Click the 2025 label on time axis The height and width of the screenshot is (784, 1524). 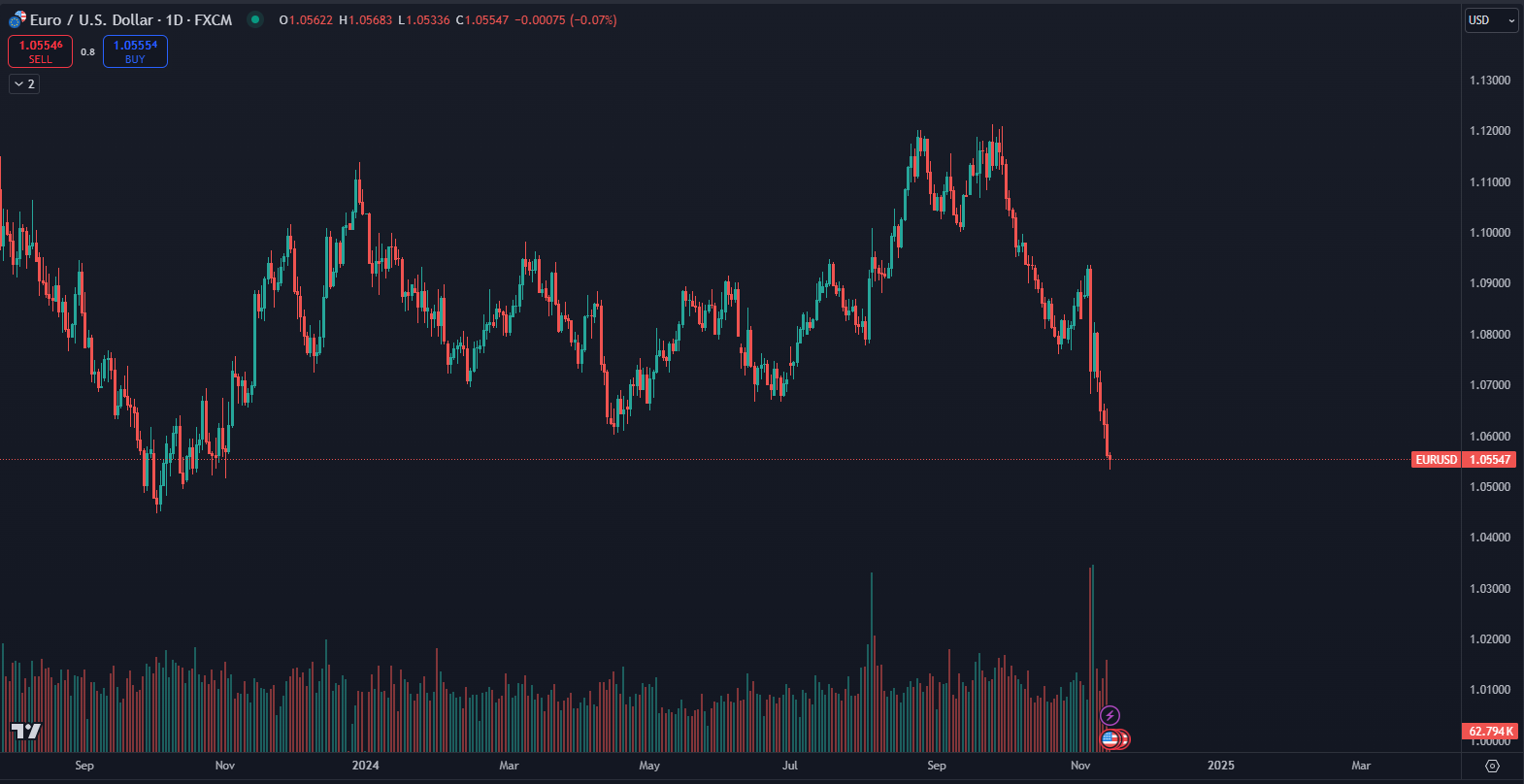point(1220,766)
